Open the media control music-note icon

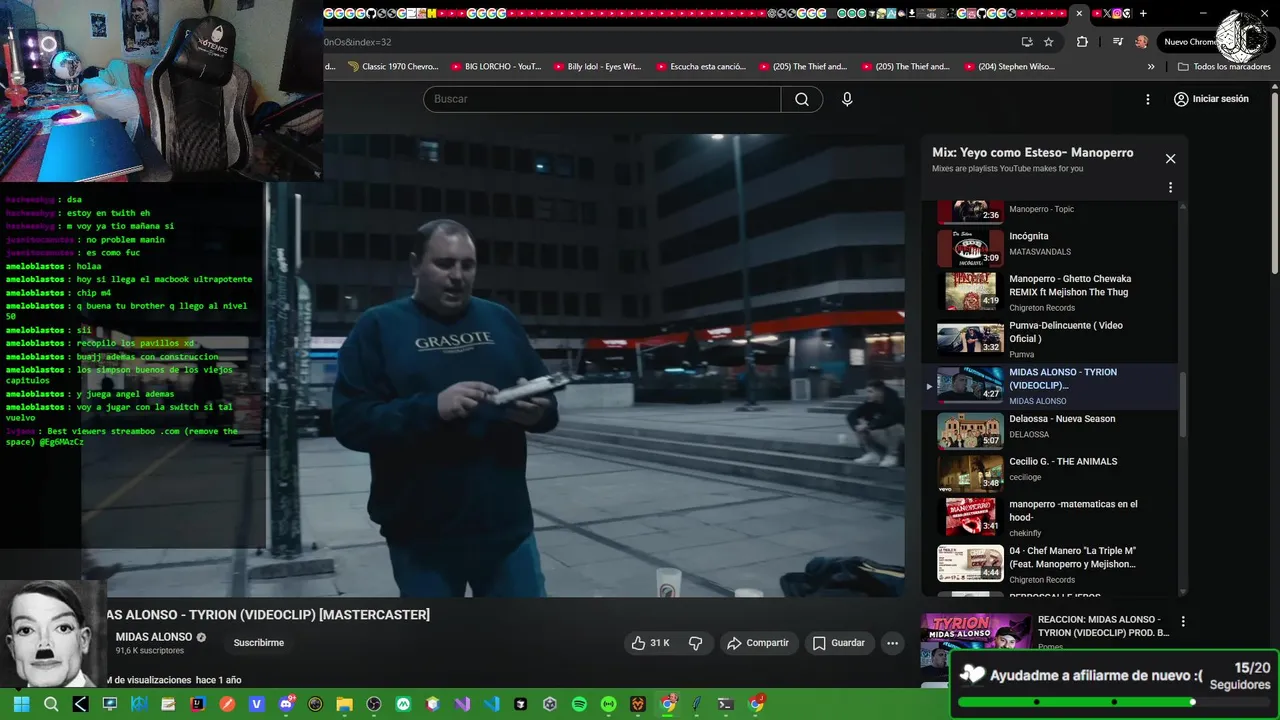1118,42
